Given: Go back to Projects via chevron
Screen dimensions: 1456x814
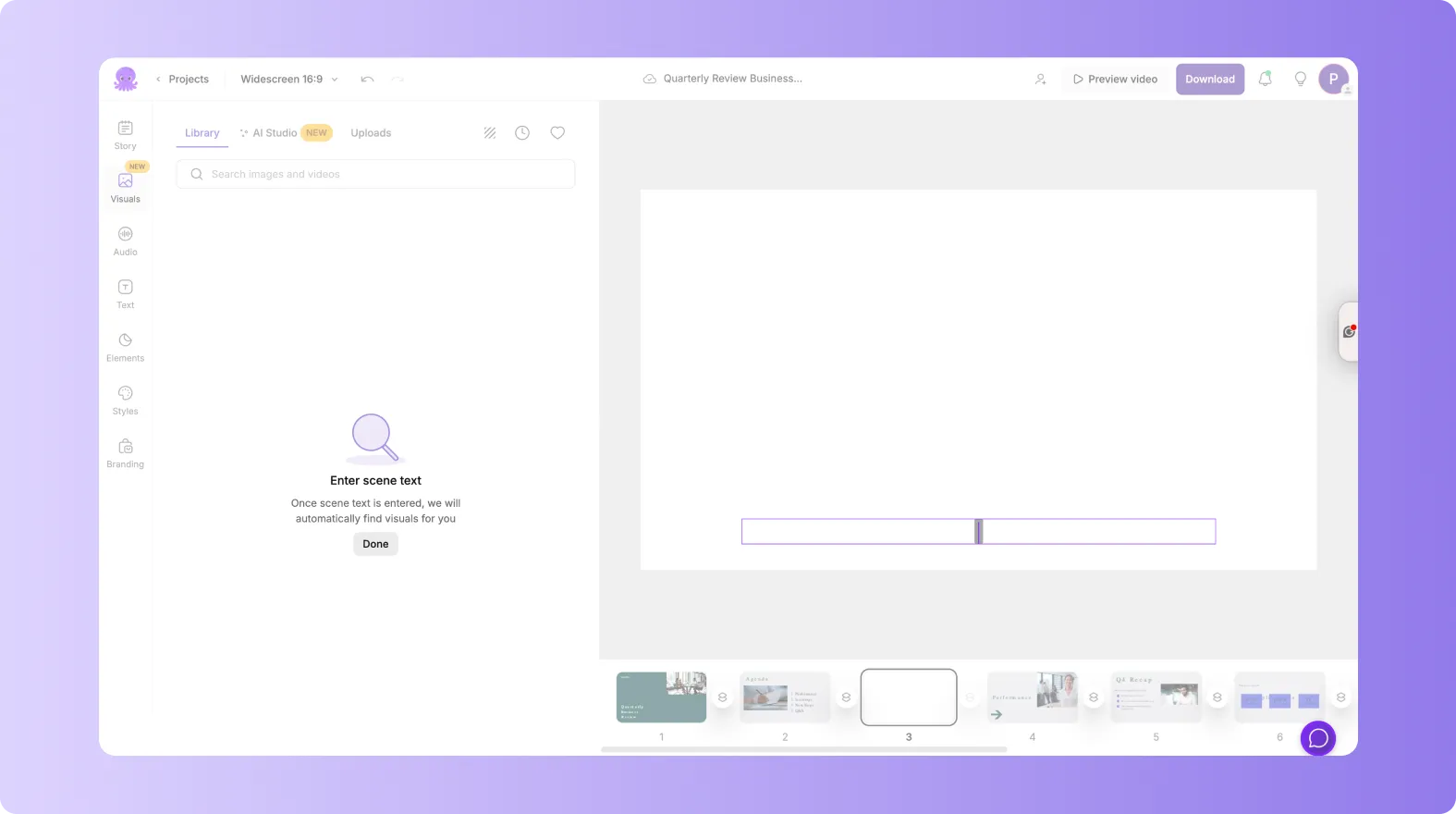Looking at the screenshot, I should click(159, 80).
